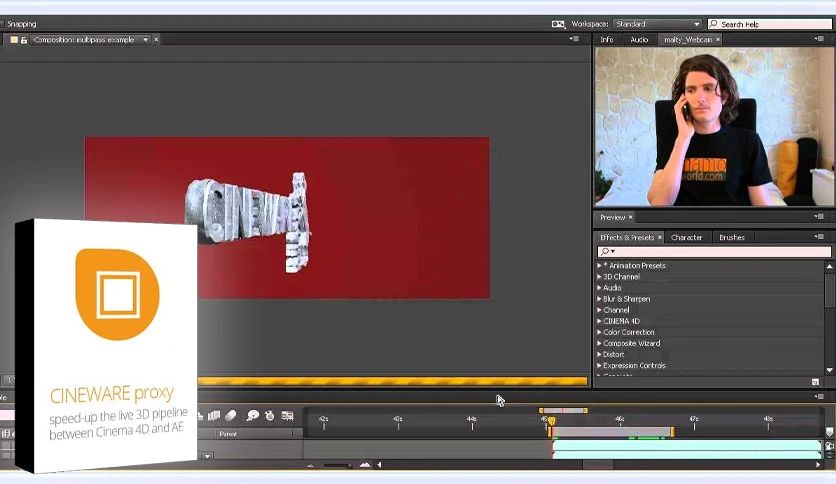Select the upper cyan layer bar

coord(687,445)
